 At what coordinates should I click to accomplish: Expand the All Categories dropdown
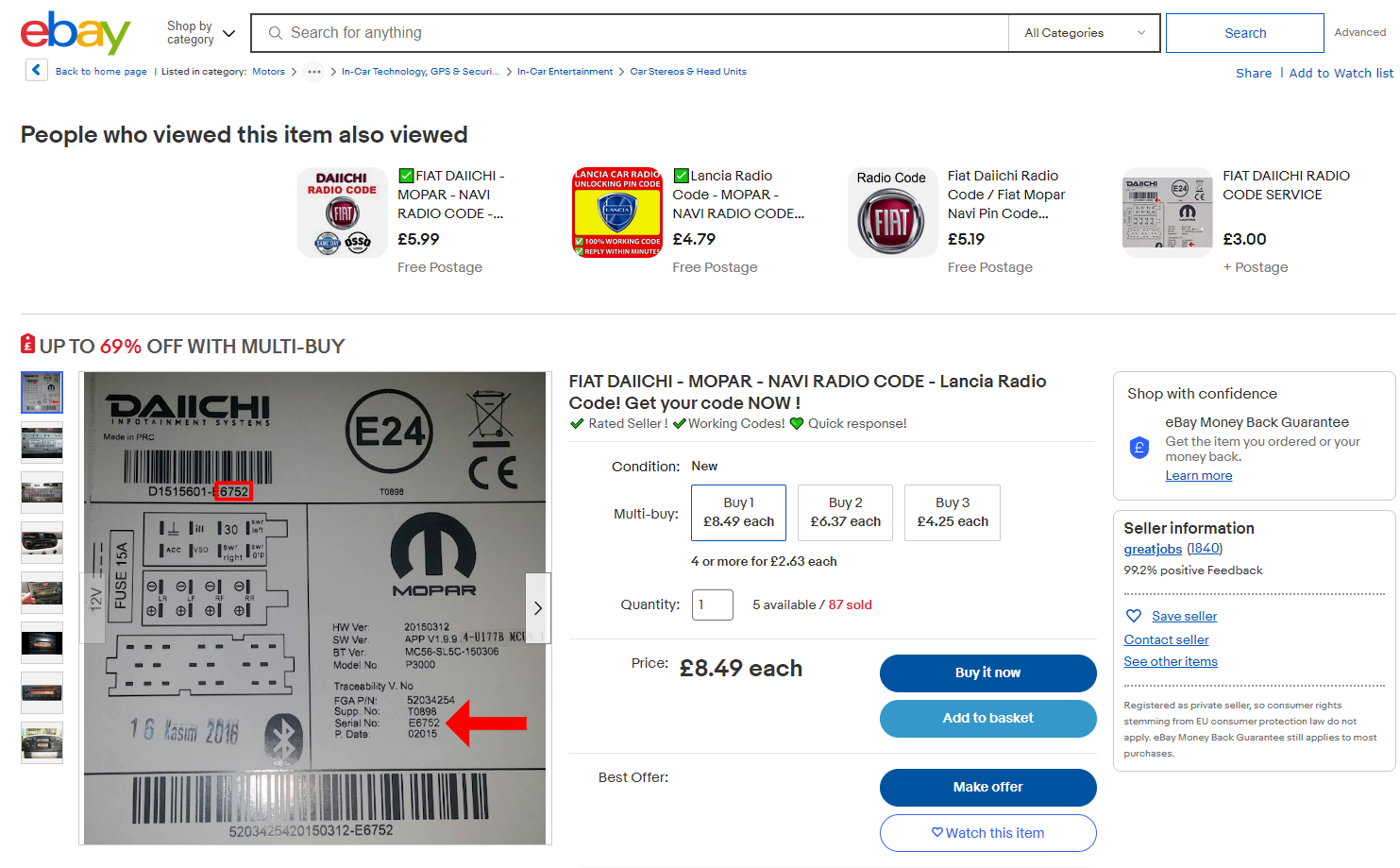(x=1084, y=33)
